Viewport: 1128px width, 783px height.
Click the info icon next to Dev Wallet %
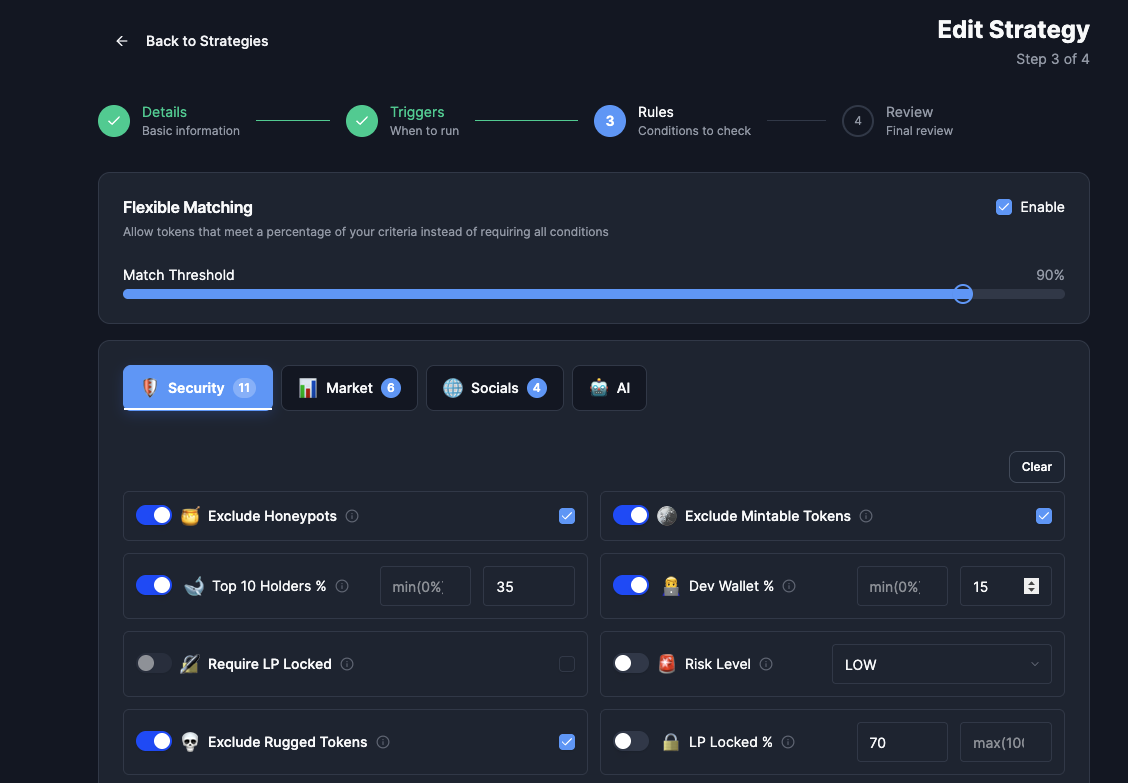[x=789, y=586]
